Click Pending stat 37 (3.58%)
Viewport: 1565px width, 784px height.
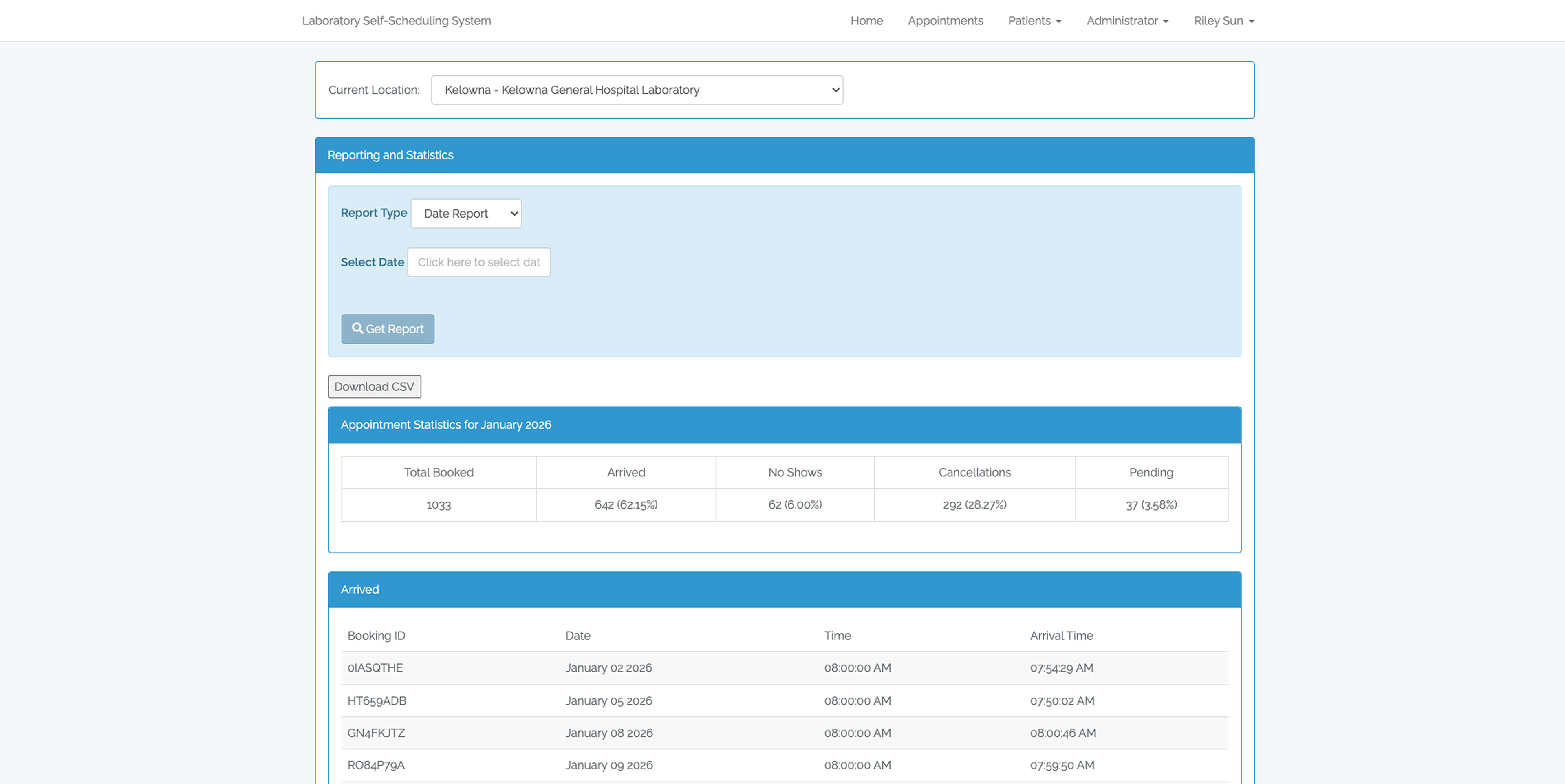click(x=1151, y=504)
